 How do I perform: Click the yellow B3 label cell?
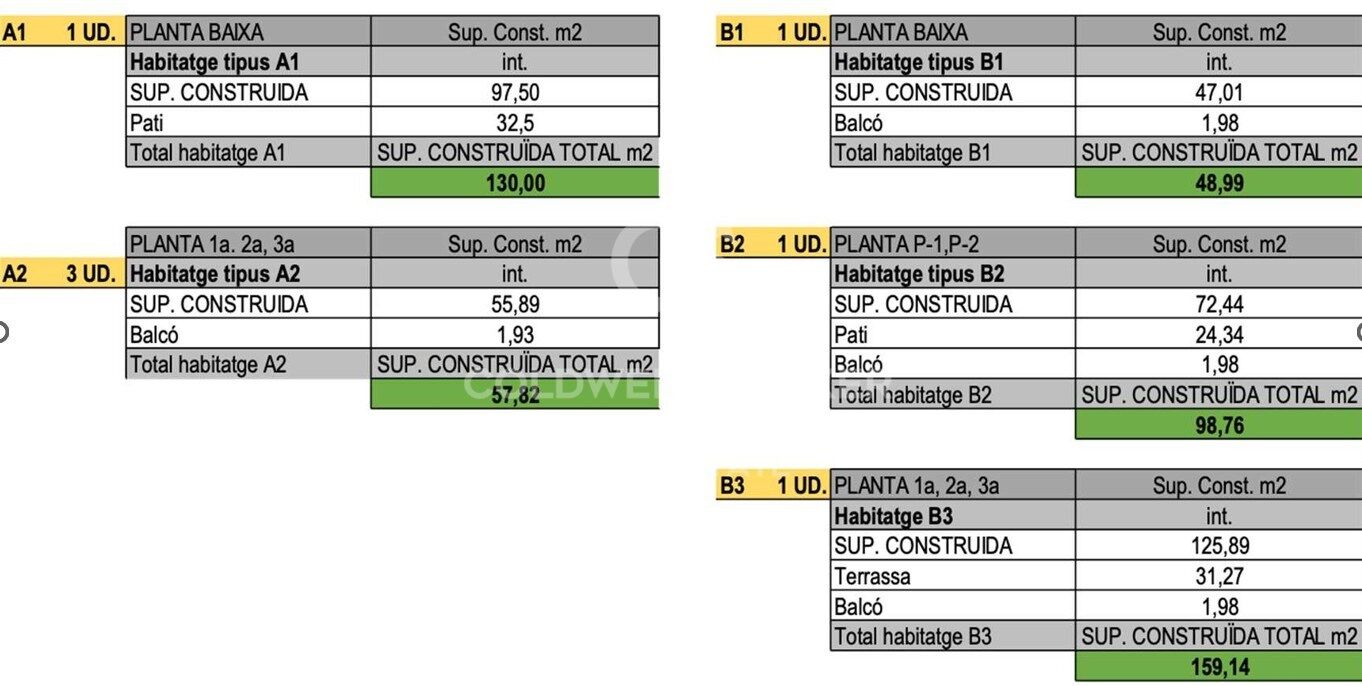pyautogui.click(x=733, y=486)
